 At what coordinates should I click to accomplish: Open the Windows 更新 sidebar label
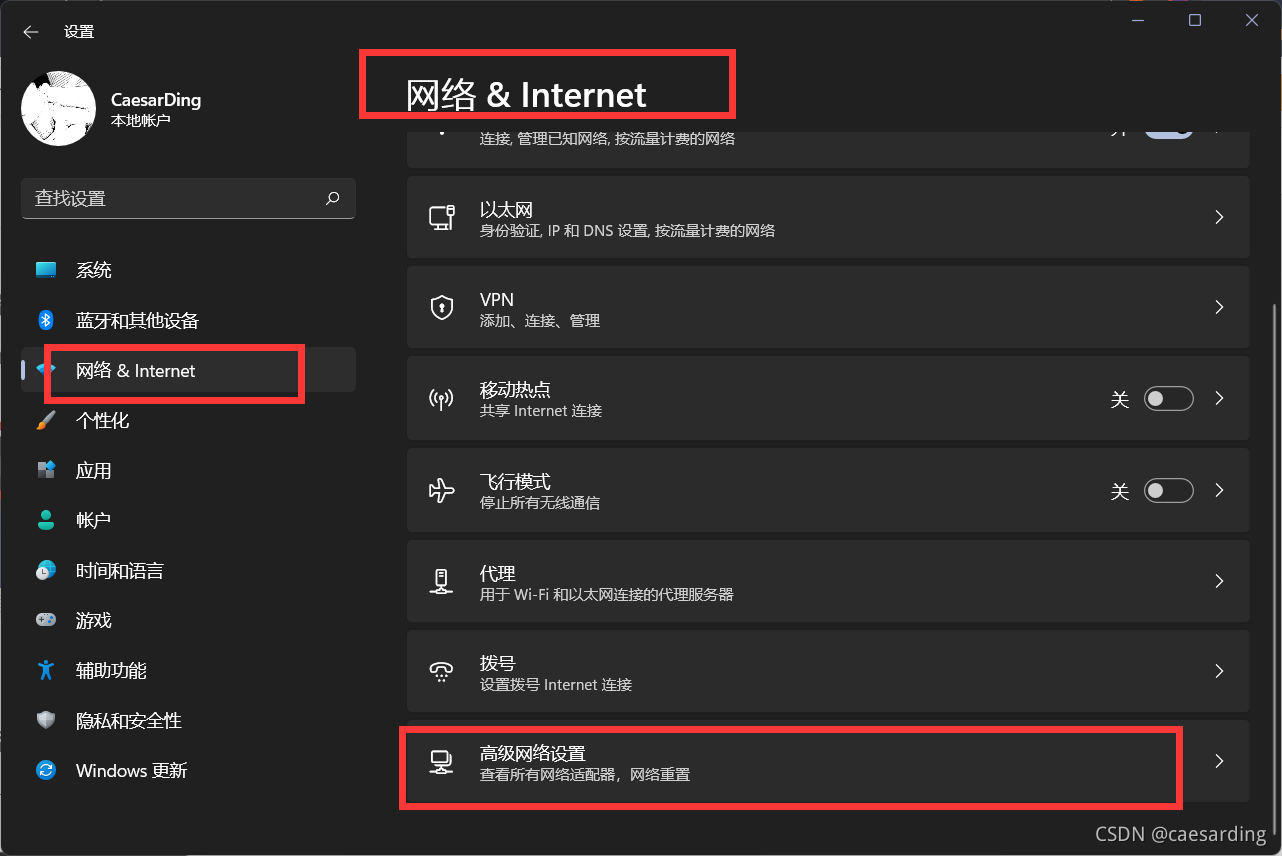[x=132, y=770]
